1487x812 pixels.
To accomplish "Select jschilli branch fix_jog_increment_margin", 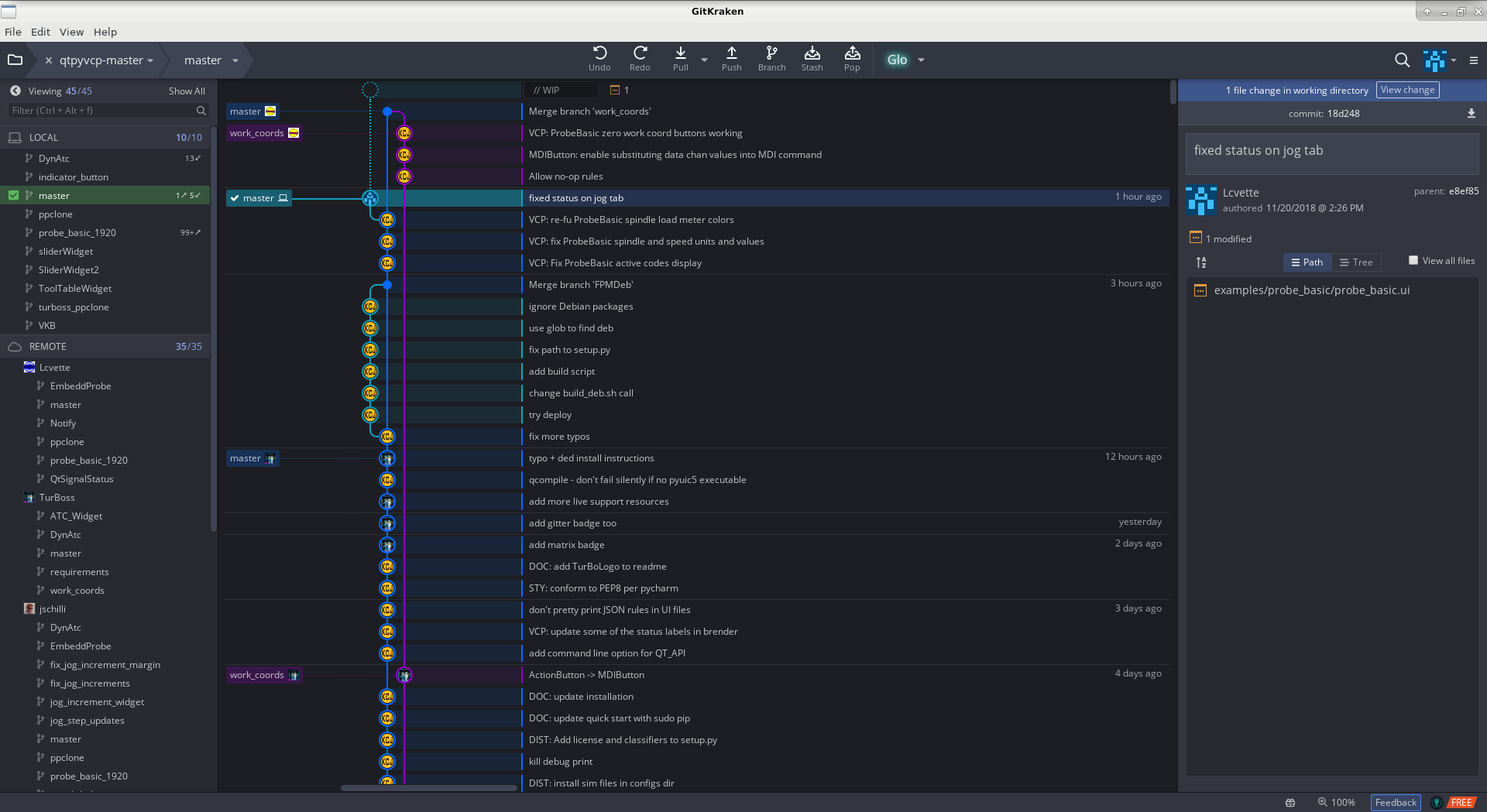I will tap(105, 664).
